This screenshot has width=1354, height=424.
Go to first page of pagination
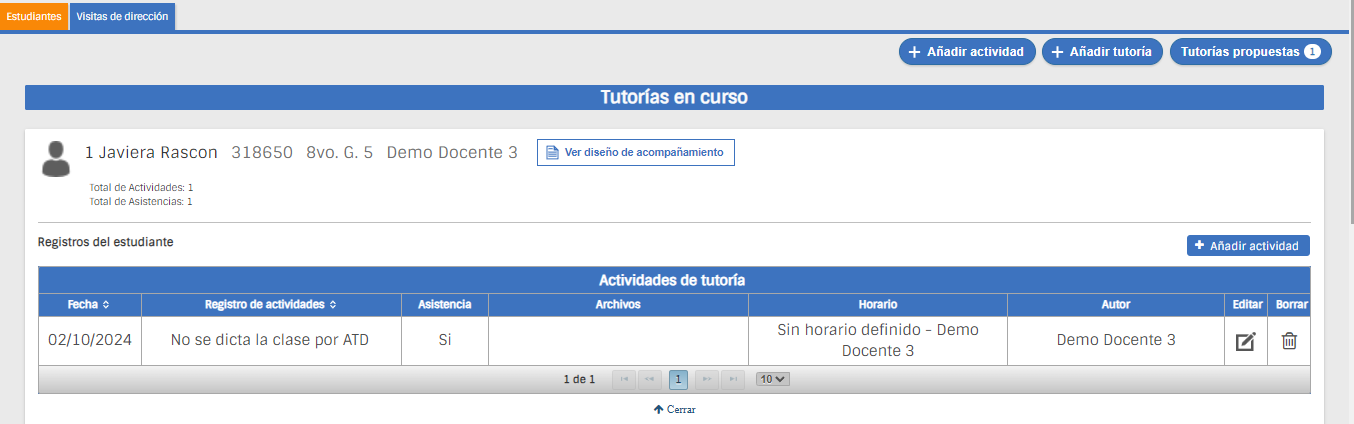623,379
